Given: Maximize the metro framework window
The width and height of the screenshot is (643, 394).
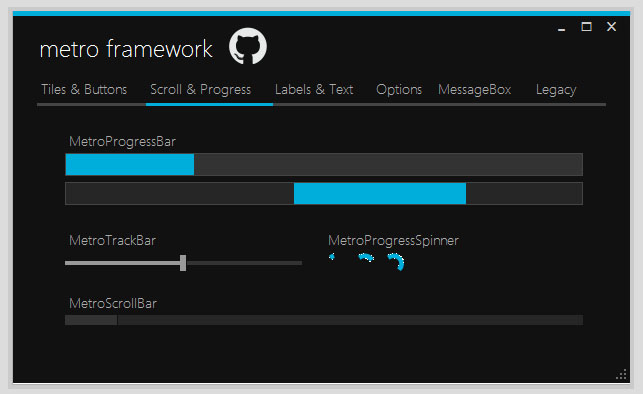Looking at the screenshot, I should coord(586,27).
